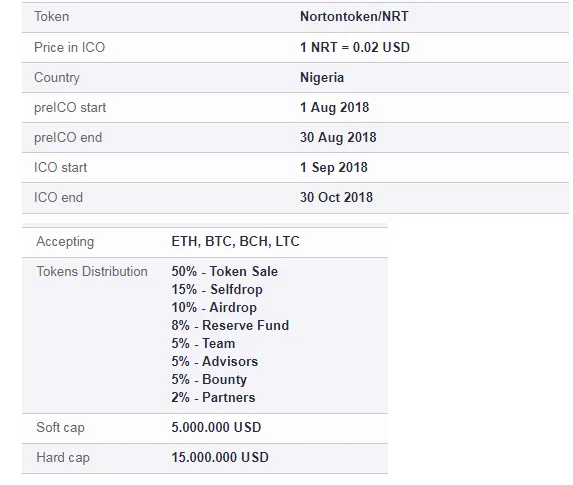Click the 1 NRT = 0.02 USD price
The image size is (573, 485).
coord(355,47)
